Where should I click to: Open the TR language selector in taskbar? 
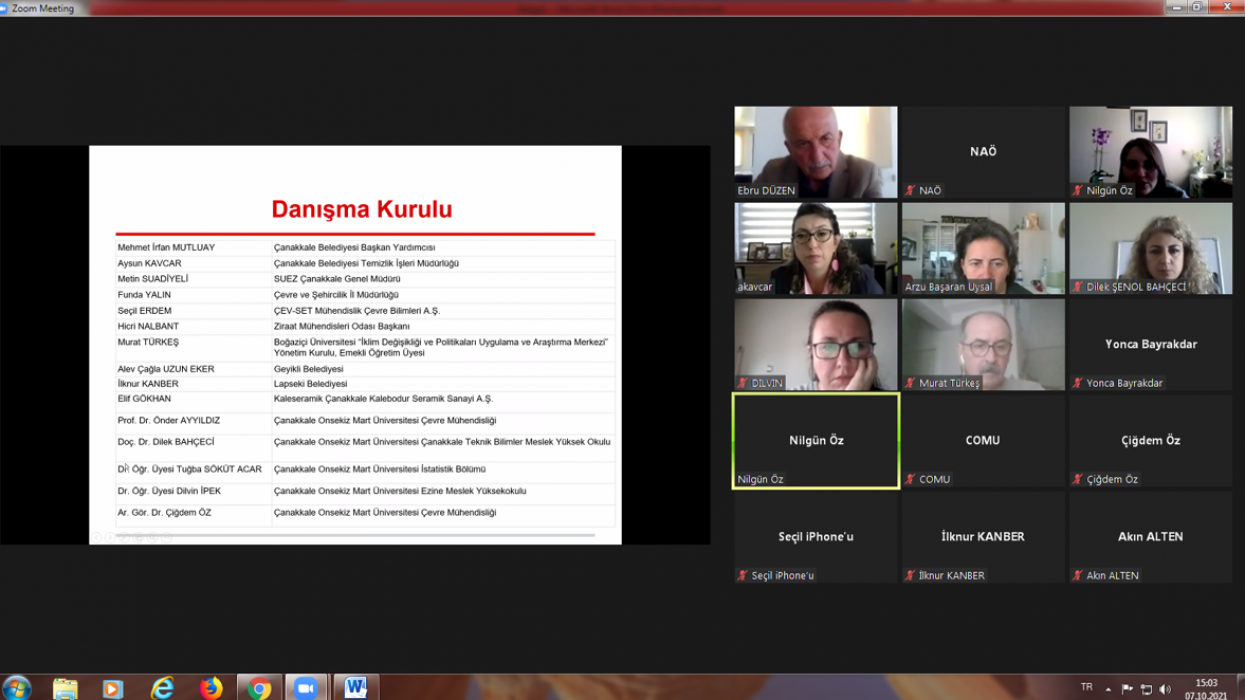tap(1087, 687)
